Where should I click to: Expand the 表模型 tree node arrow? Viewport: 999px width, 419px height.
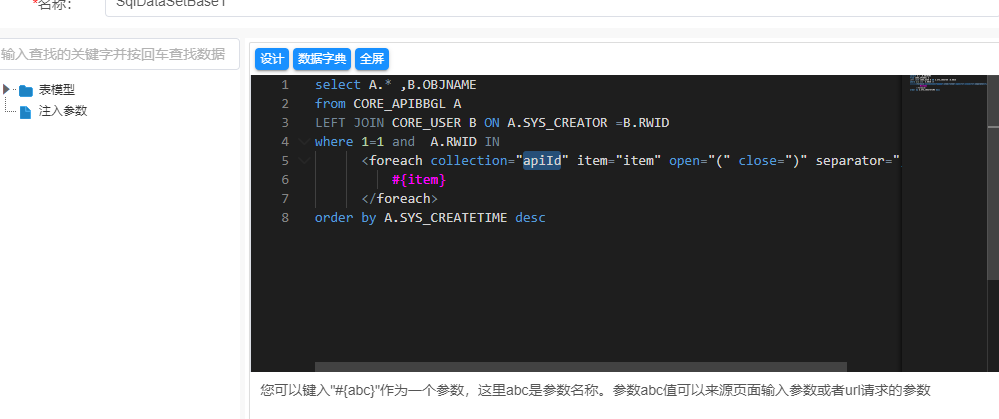(7, 90)
